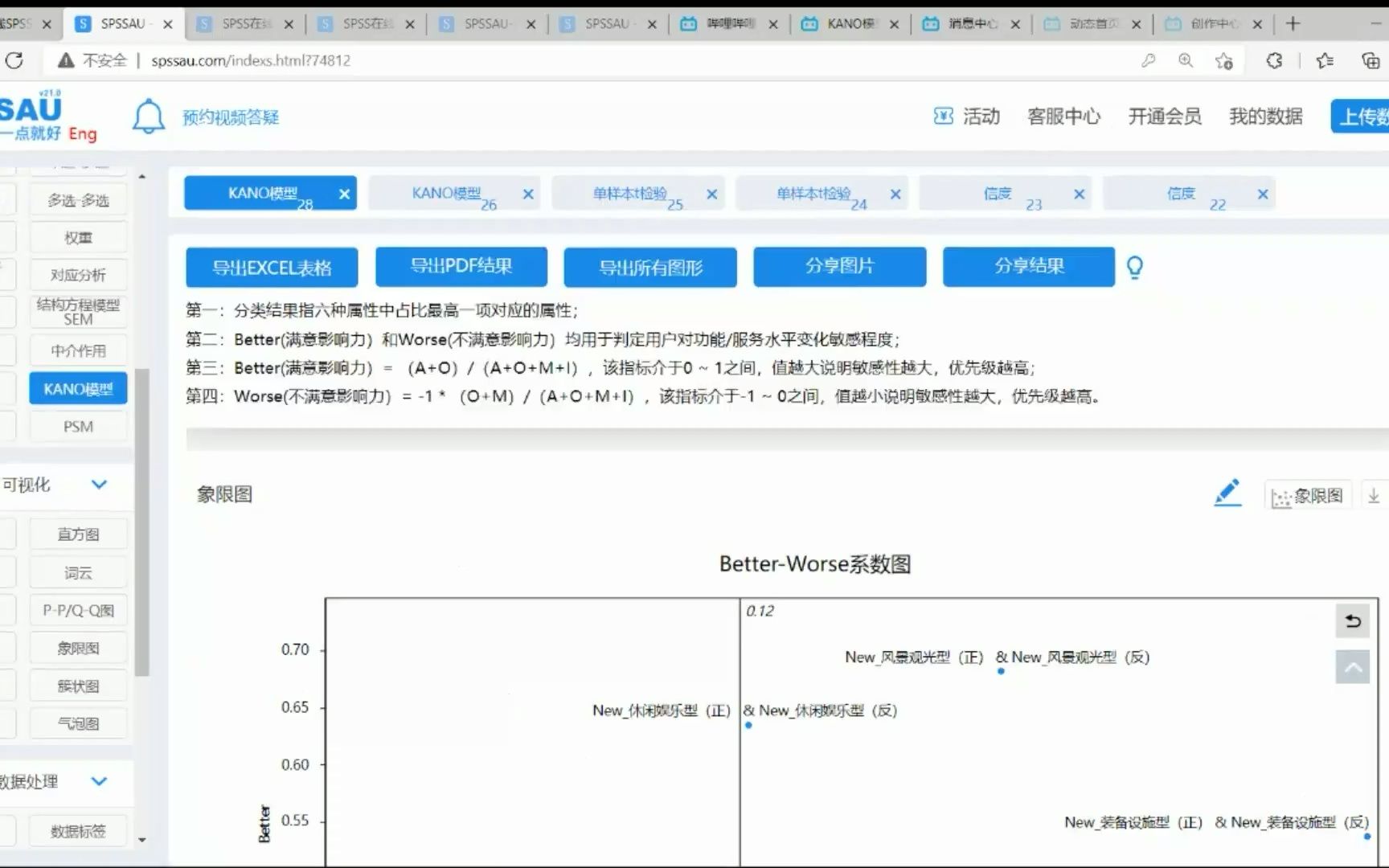Select 簇状图 in sidebar

pos(78,686)
